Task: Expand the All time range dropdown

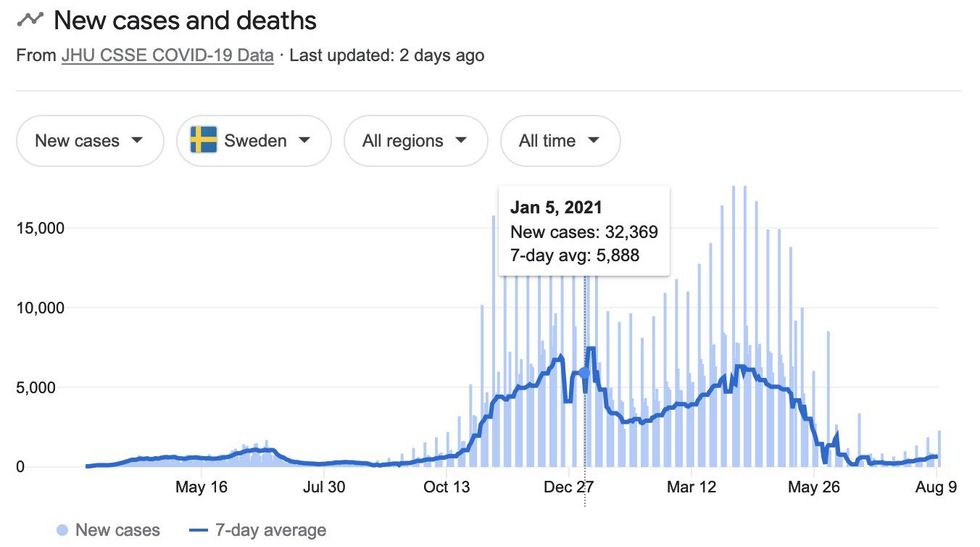Action: [560, 141]
